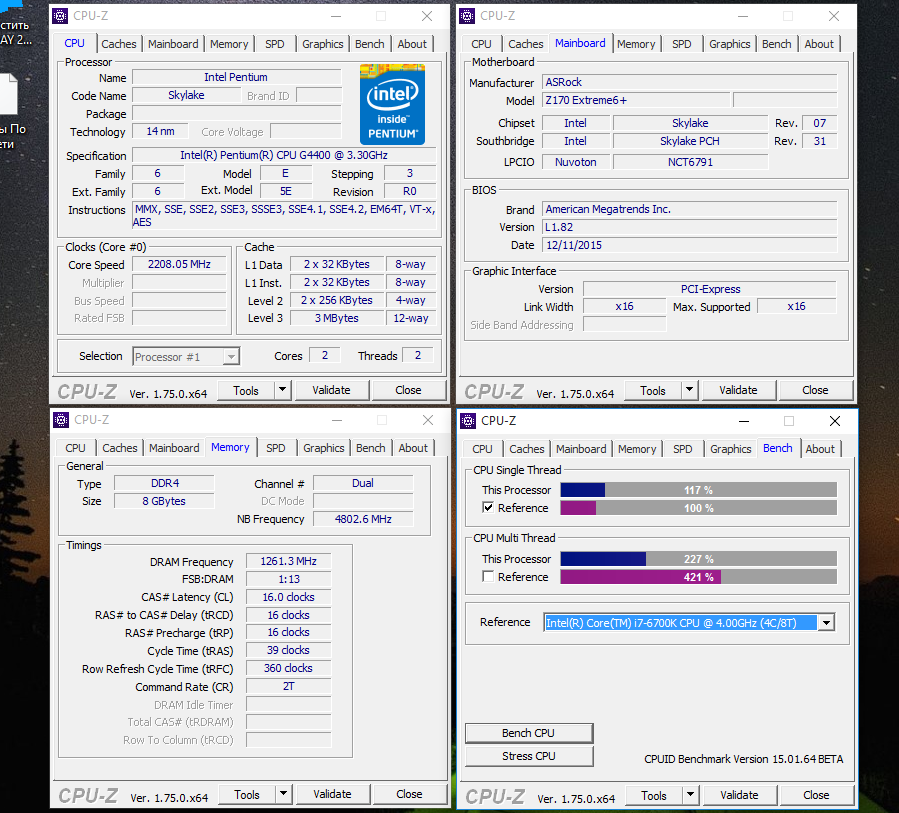The width and height of the screenshot is (899, 813).
Task: Toggle the Single Thread Reference checkbox
Action: 488,507
